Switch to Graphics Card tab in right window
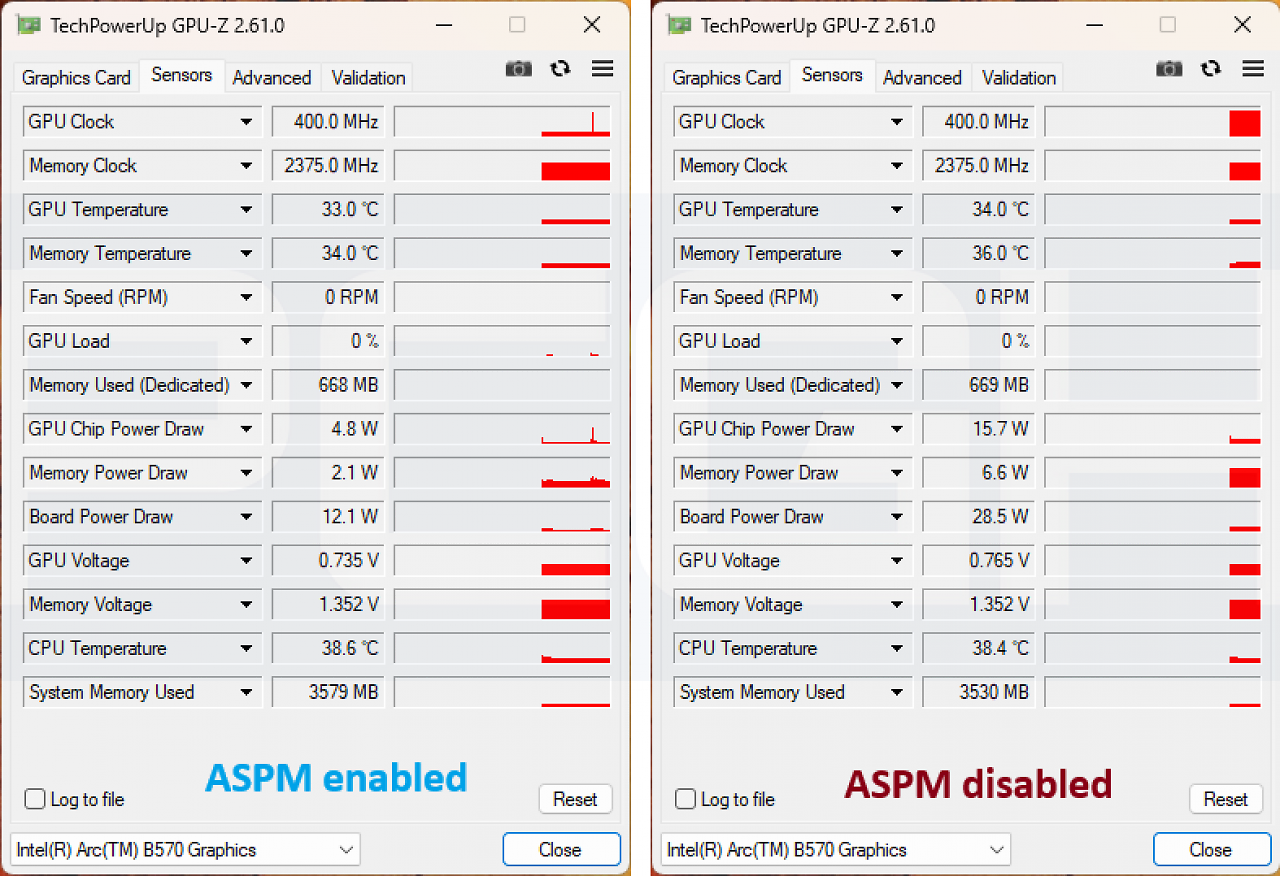 727,78
